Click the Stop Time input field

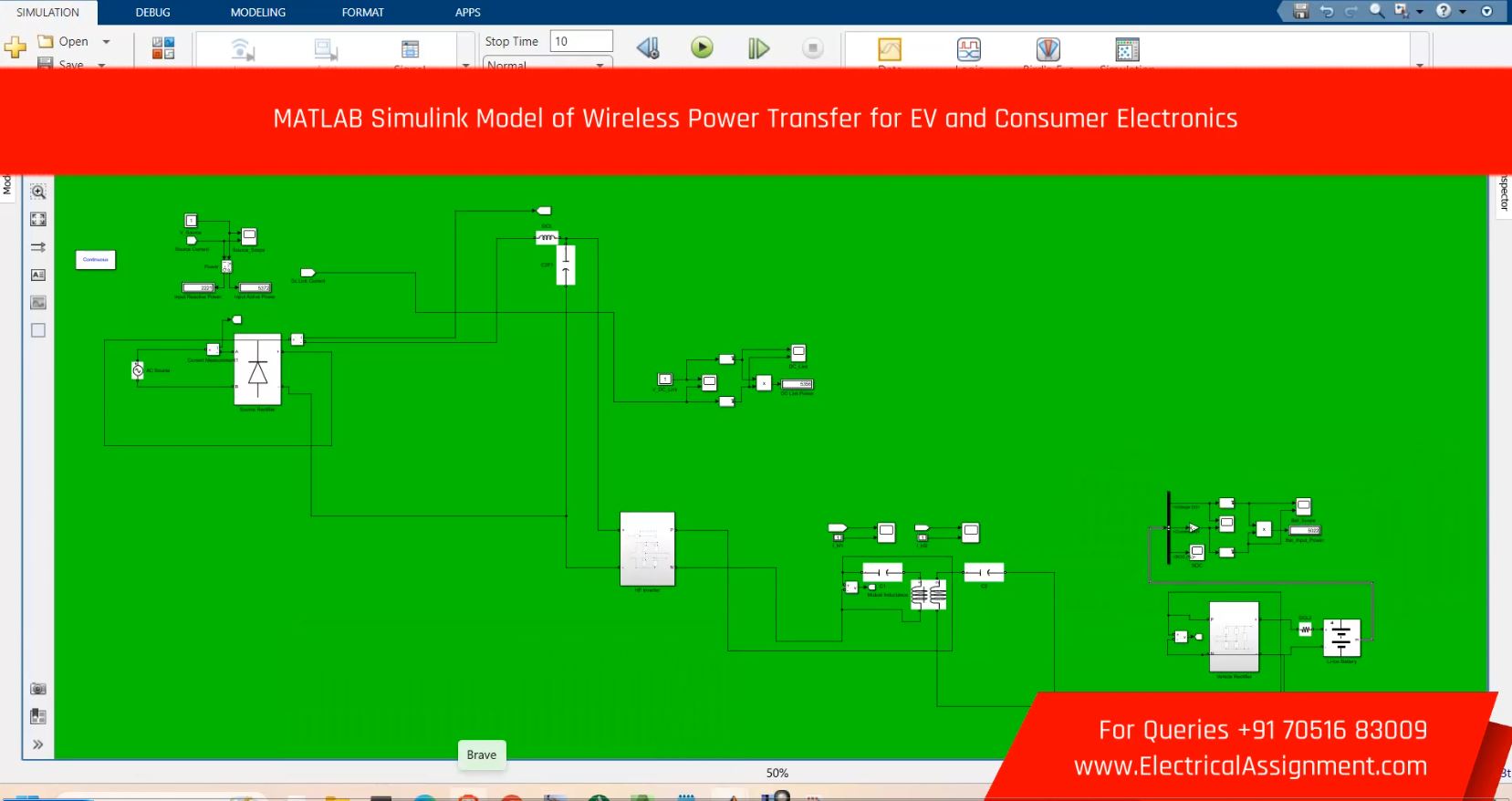coord(581,41)
